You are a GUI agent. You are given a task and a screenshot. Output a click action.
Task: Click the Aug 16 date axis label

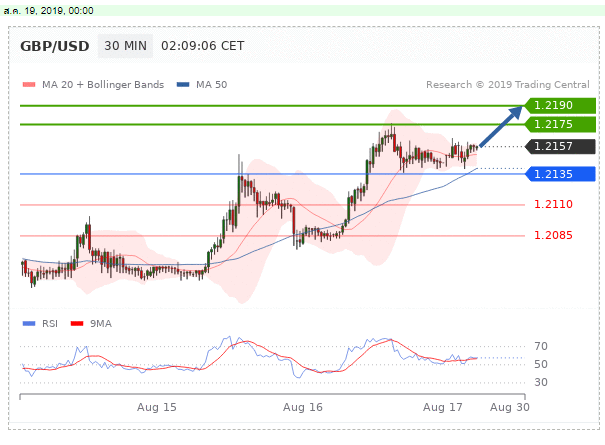302,407
